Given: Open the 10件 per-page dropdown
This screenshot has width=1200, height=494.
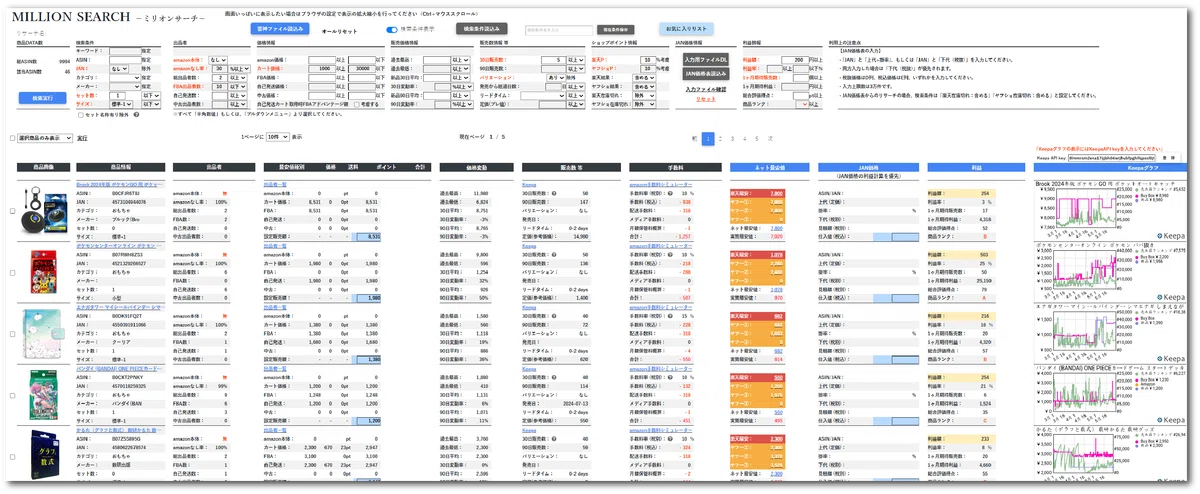Looking at the screenshot, I should [278, 136].
